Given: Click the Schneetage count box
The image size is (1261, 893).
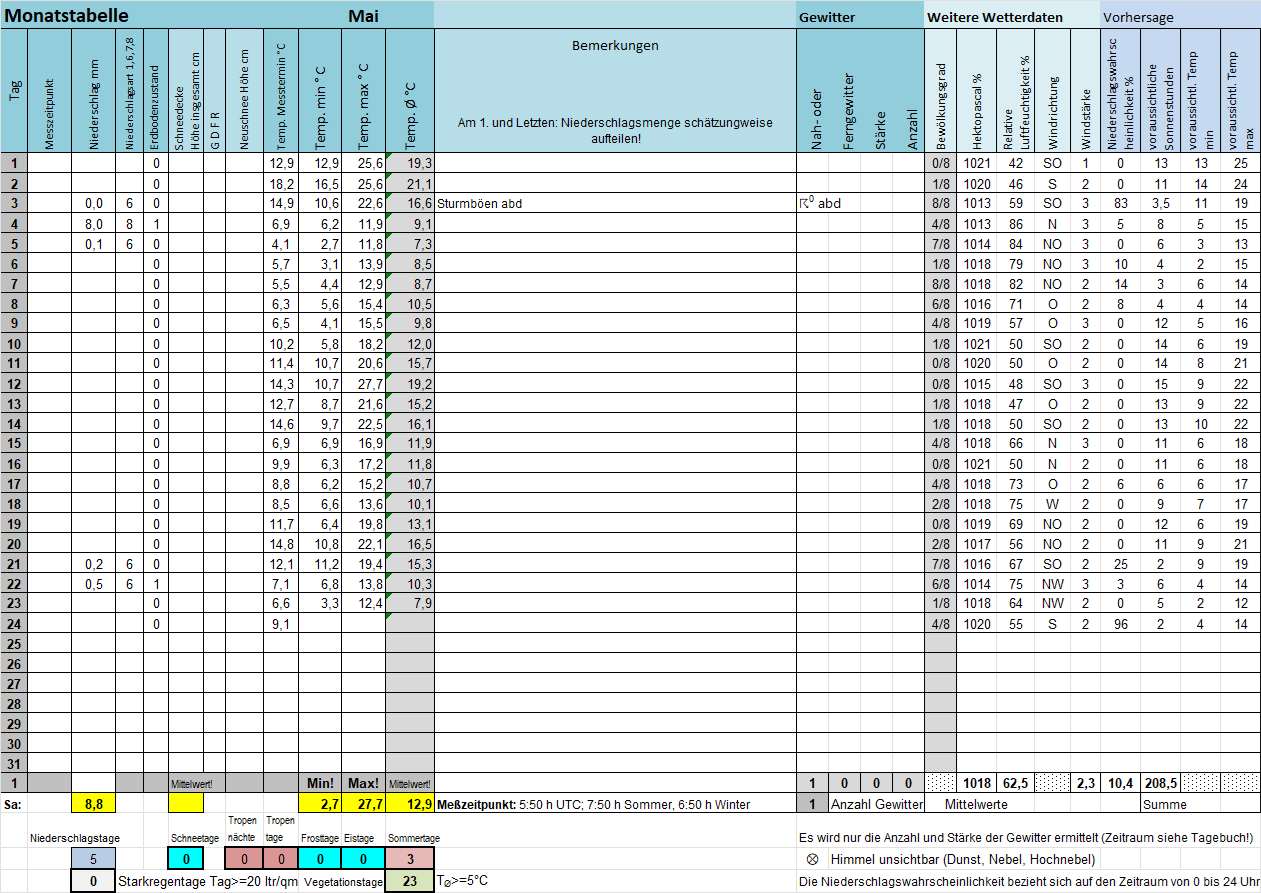Looking at the screenshot, I should pos(188,858).
